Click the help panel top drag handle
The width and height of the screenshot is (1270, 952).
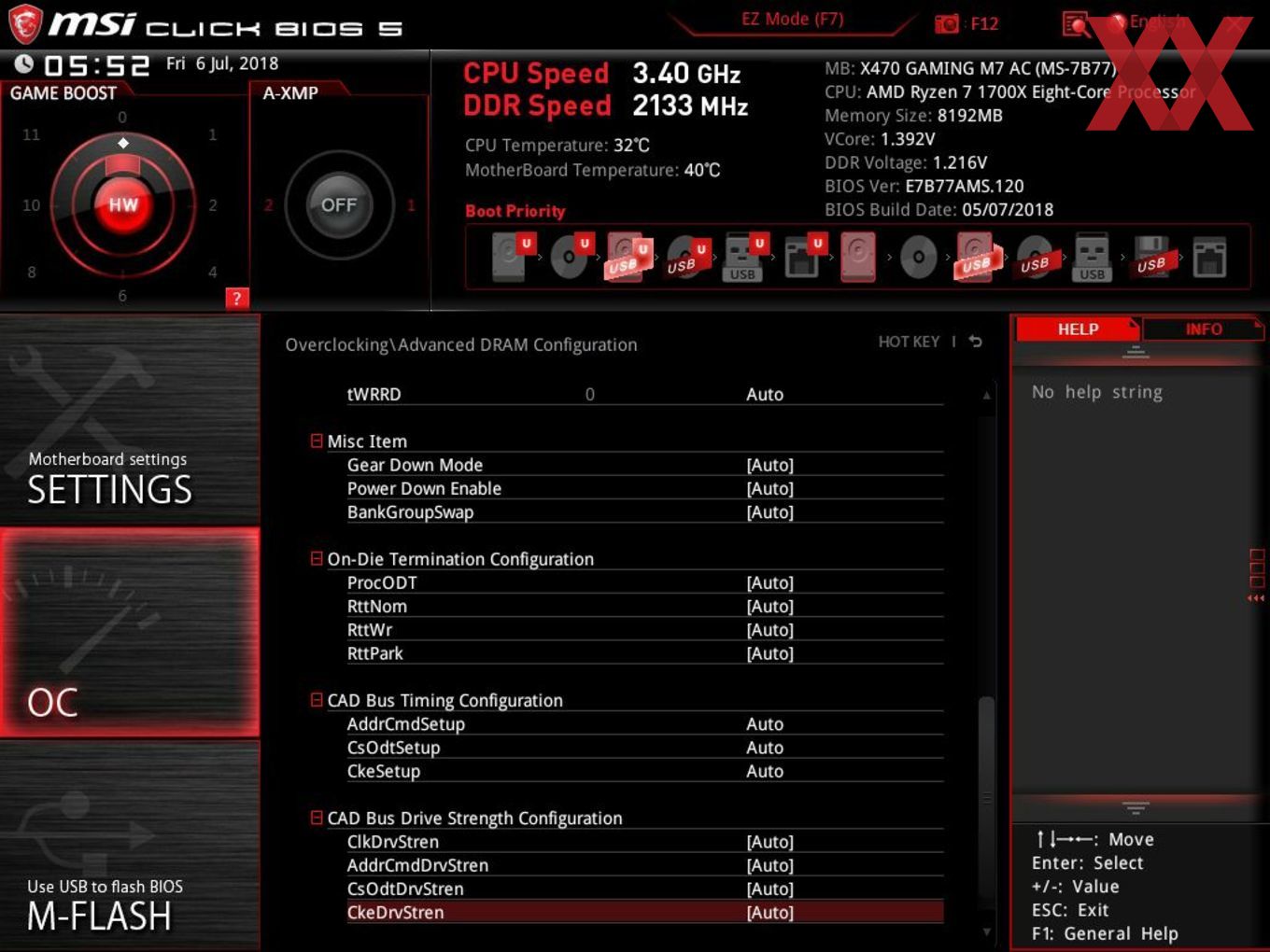click(1136, 352)
